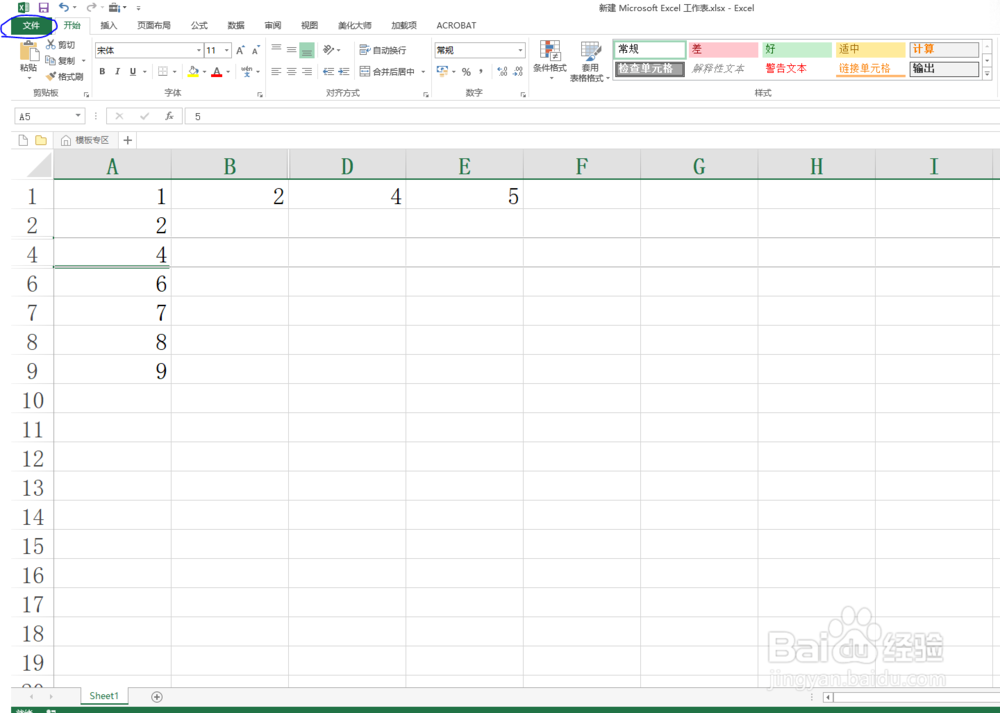Toggle center text alignment
Screen dimensions: 1000x713
click(291, 71)
